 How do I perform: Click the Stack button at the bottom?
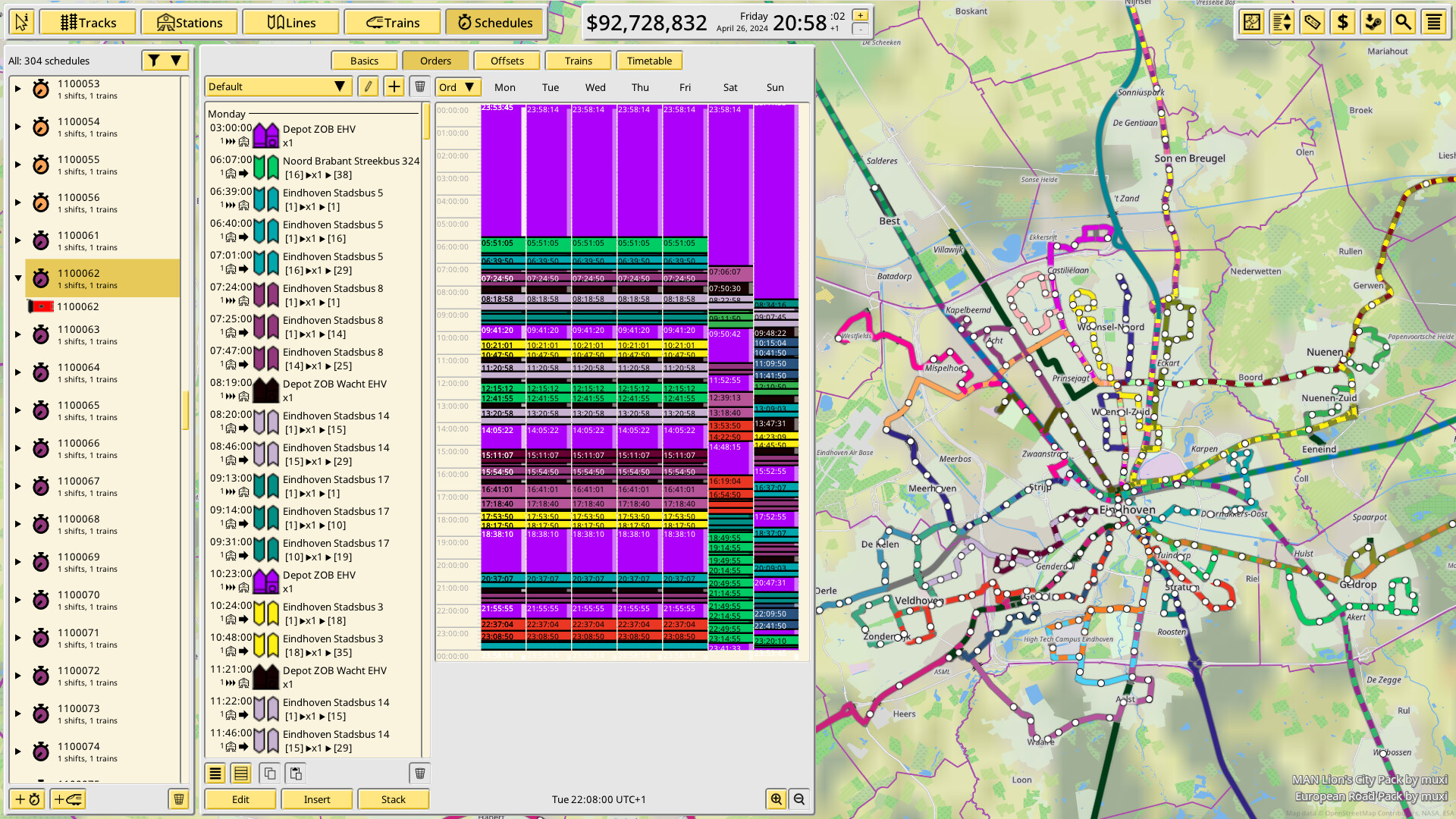pos(394,799)
